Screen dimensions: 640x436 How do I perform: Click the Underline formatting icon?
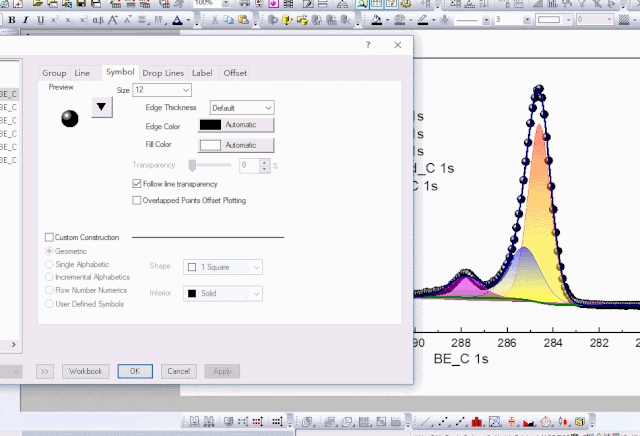(40, 20)
